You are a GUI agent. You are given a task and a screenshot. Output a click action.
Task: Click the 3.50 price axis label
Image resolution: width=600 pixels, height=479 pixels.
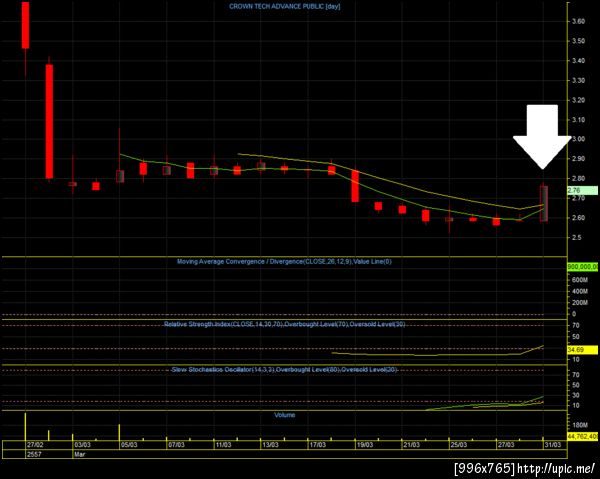[578, 41]
